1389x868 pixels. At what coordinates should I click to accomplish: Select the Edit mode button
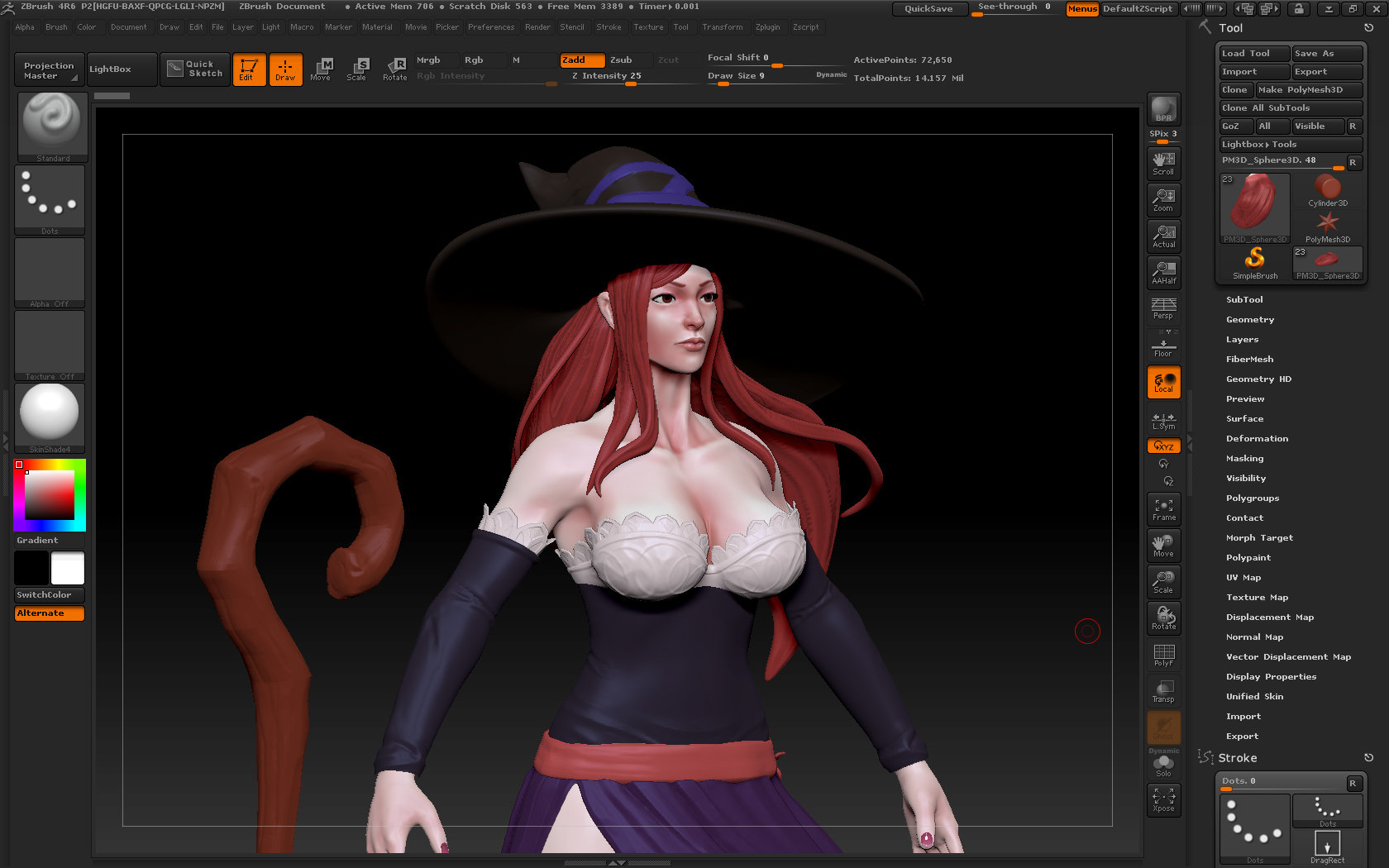[249, 69]
